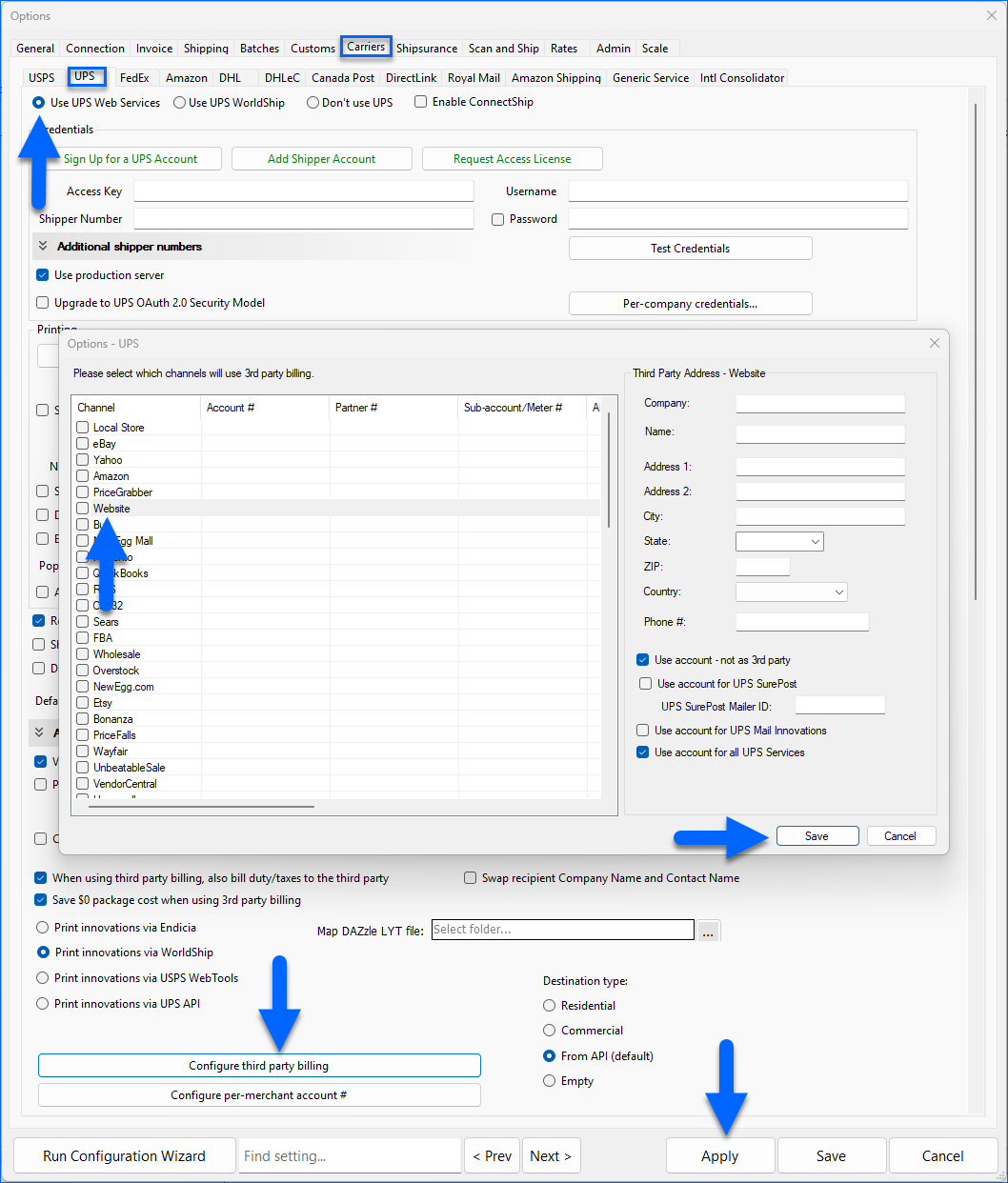Uncheck Use production server
The height and width of the screenshot is (1183, 1008).
coord(42,275)
